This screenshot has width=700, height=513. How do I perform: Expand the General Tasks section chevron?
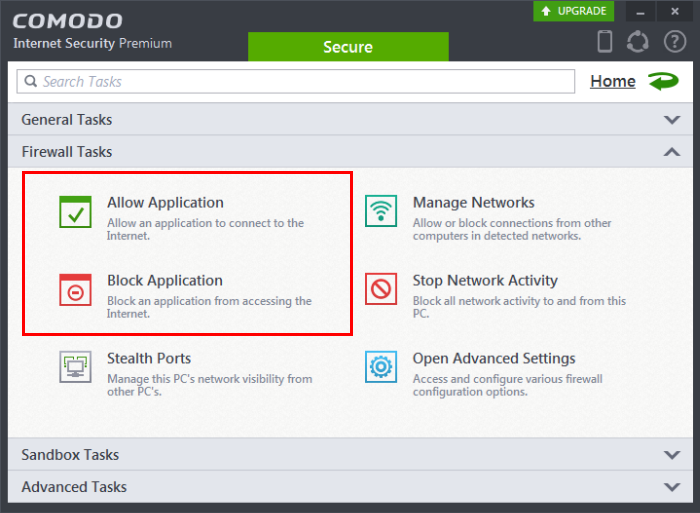point(672,120)
